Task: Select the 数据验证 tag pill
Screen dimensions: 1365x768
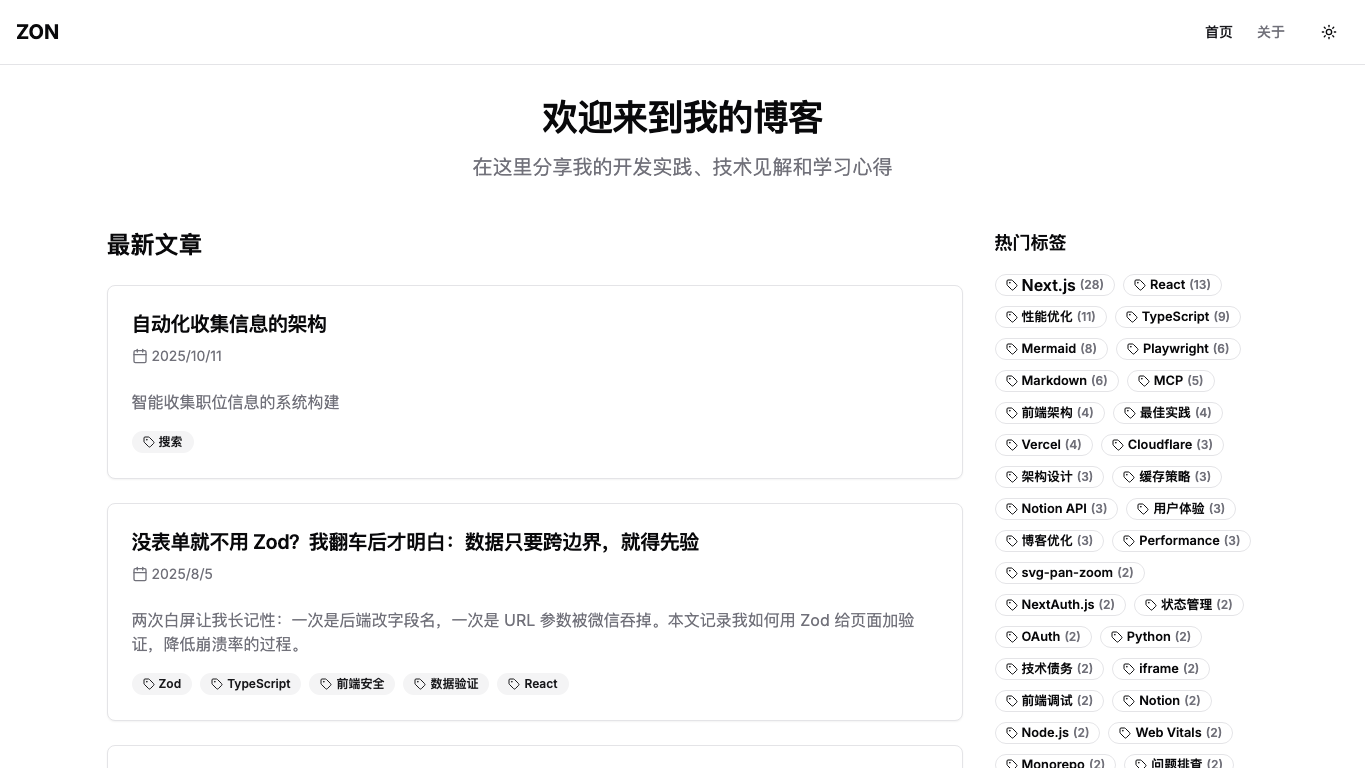Action: (446, 684)
